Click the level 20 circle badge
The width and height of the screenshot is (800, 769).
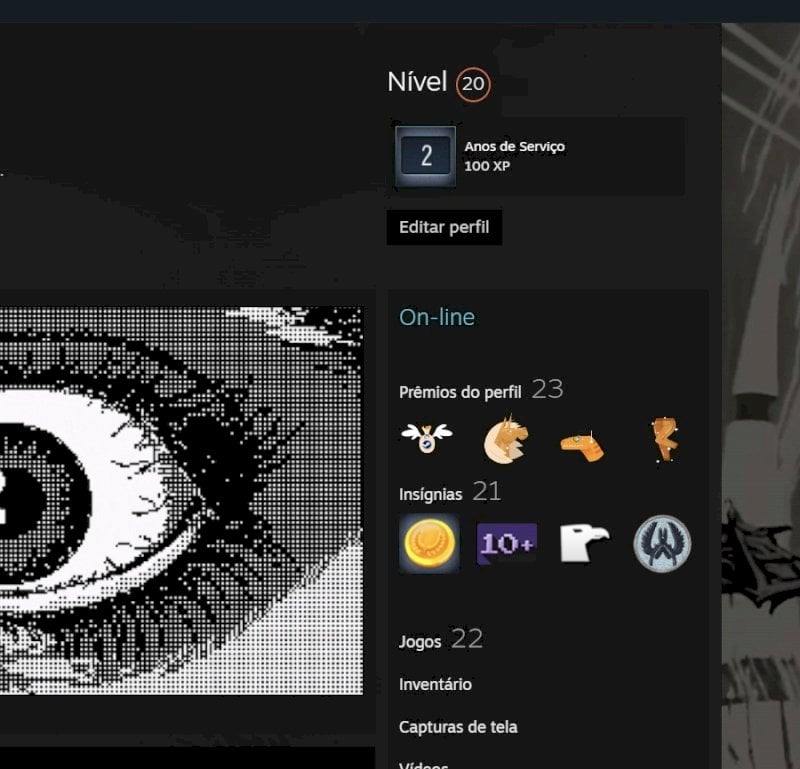point(473,84)
